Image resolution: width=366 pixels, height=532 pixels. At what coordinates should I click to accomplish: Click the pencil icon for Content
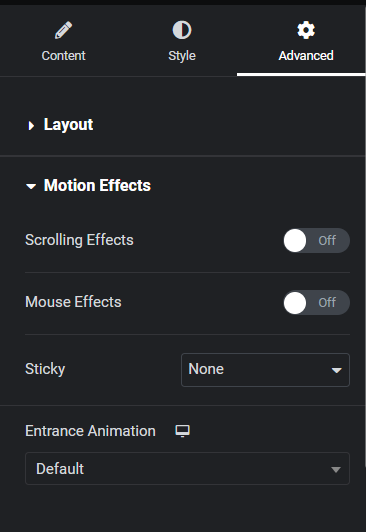pos(63,30)
